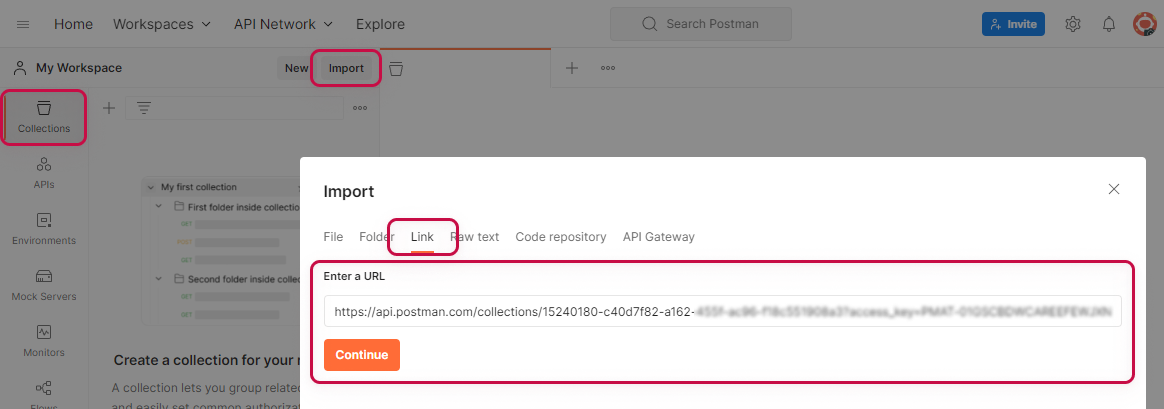Open the Settings gear icon
The width and height of the screenshot is (1164, 409).
pos(1073,24)
